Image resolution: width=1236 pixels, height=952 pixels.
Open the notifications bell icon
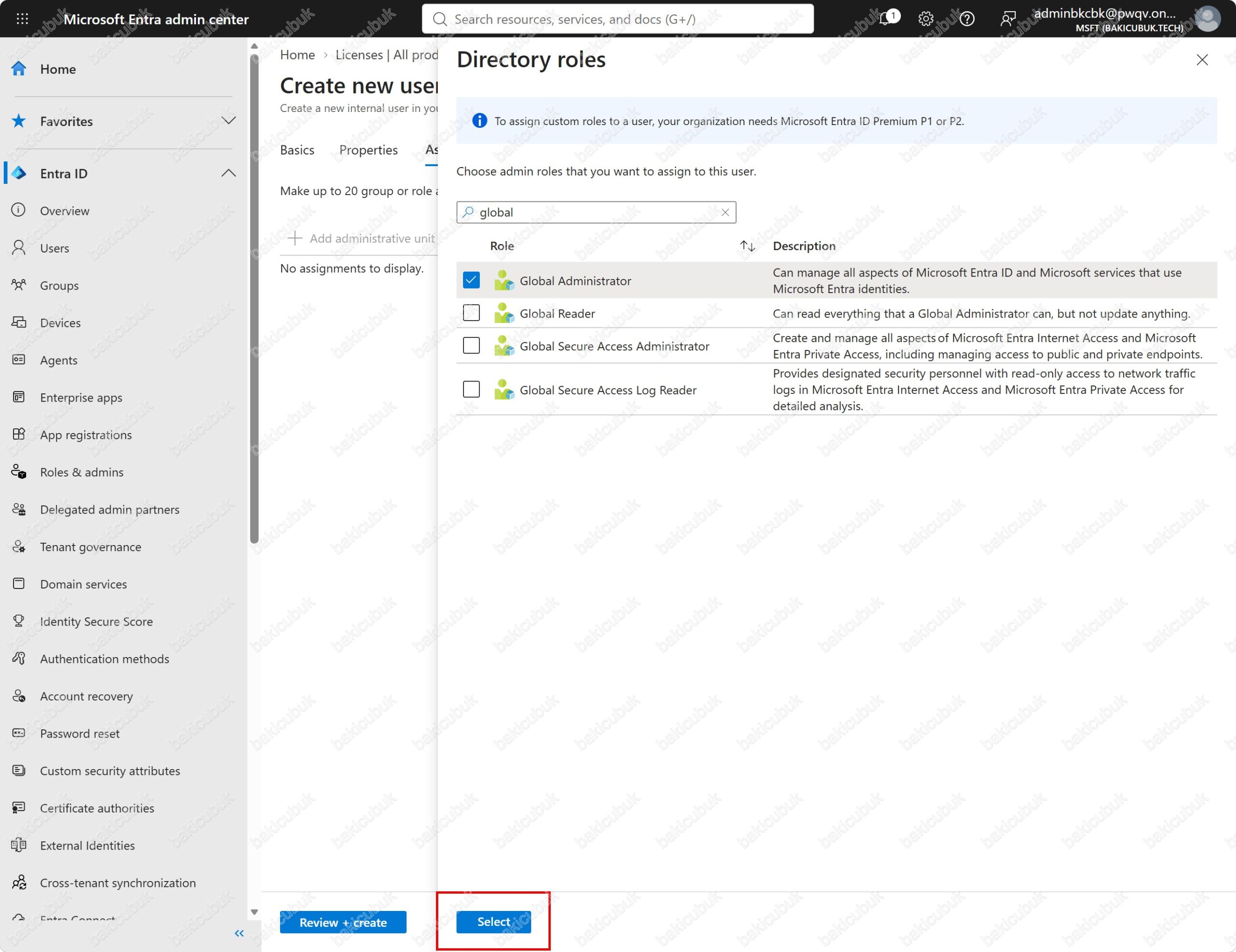[886, 19]
